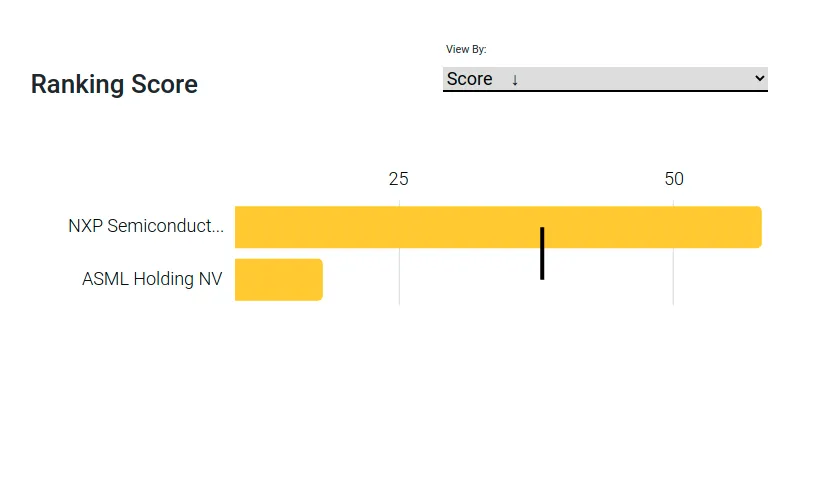Image resolution: width=817 pixels, height=489 pixels.
Task: Click the word Score inside the selector
Action: [469, 79]
